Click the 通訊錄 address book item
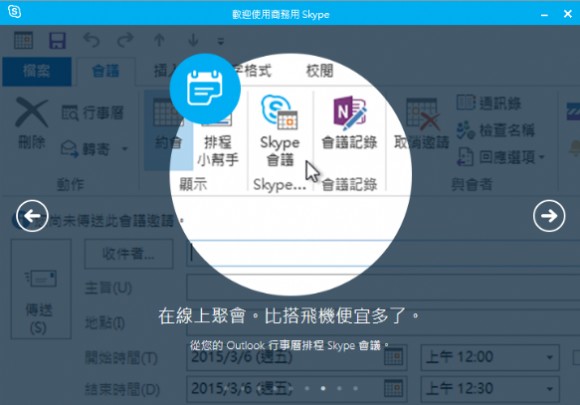Viewport: 580px width, 405px height. tap(489, 103)
